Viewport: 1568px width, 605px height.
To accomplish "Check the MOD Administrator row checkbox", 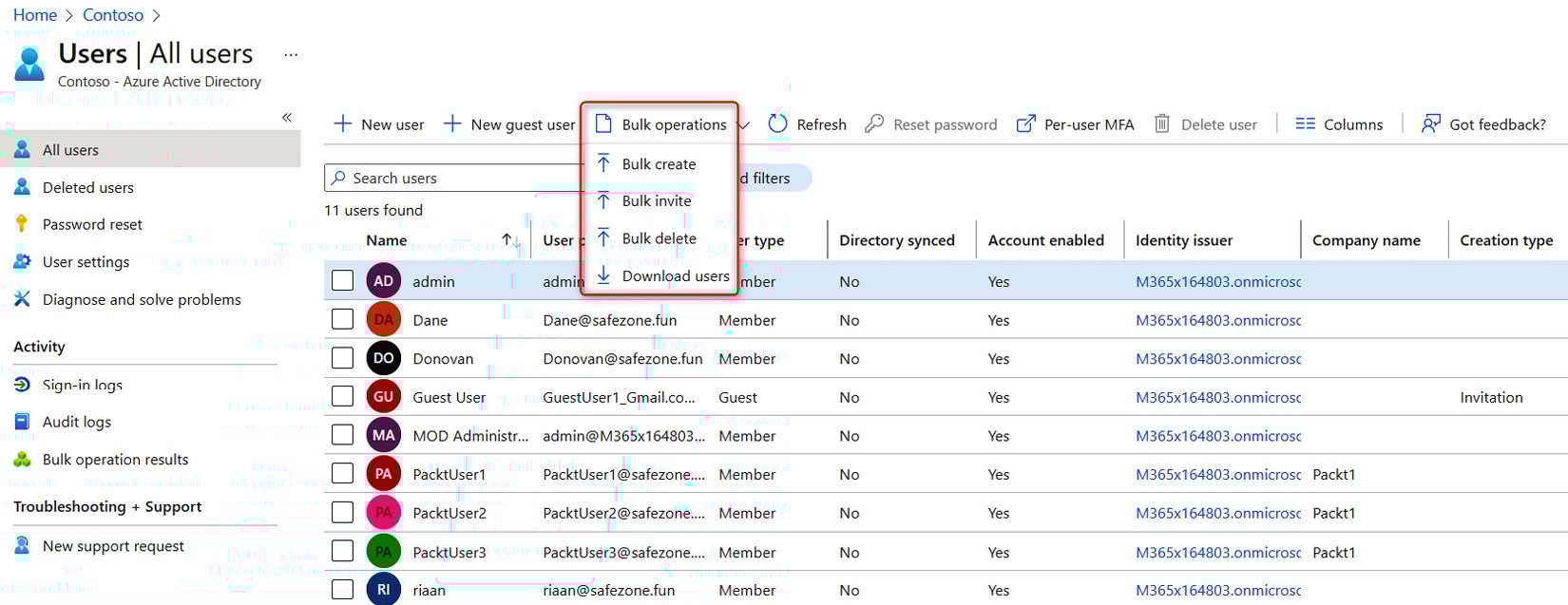I will (x=342, y=435).
